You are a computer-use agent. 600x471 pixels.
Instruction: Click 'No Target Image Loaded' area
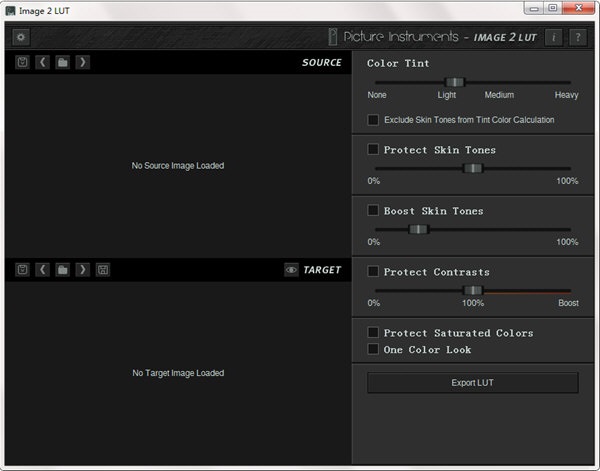[178, 373]
